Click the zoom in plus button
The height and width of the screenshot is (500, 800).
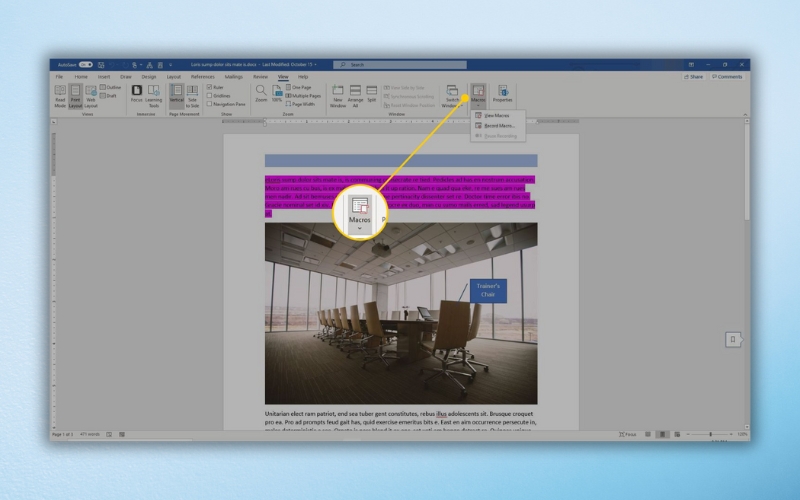tap(731, 434)
